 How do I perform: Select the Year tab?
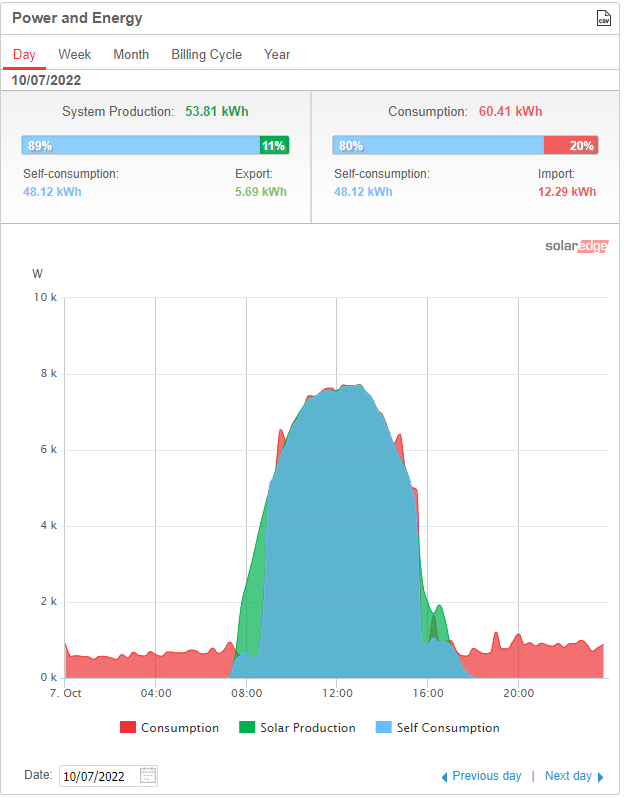point(277,55)
